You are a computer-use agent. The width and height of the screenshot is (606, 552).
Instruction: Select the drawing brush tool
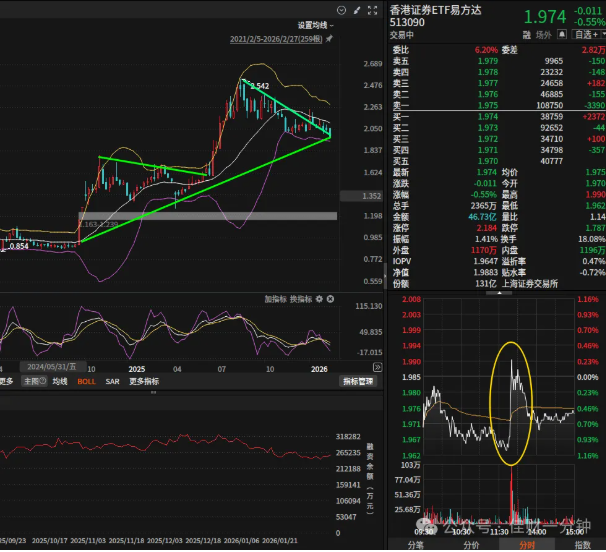point(357,10)
